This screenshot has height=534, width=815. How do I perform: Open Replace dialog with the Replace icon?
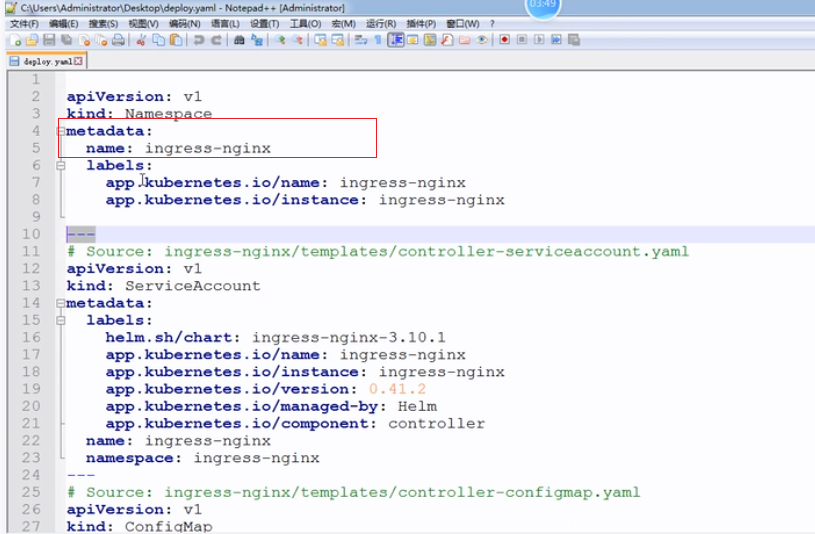point(257,40)
